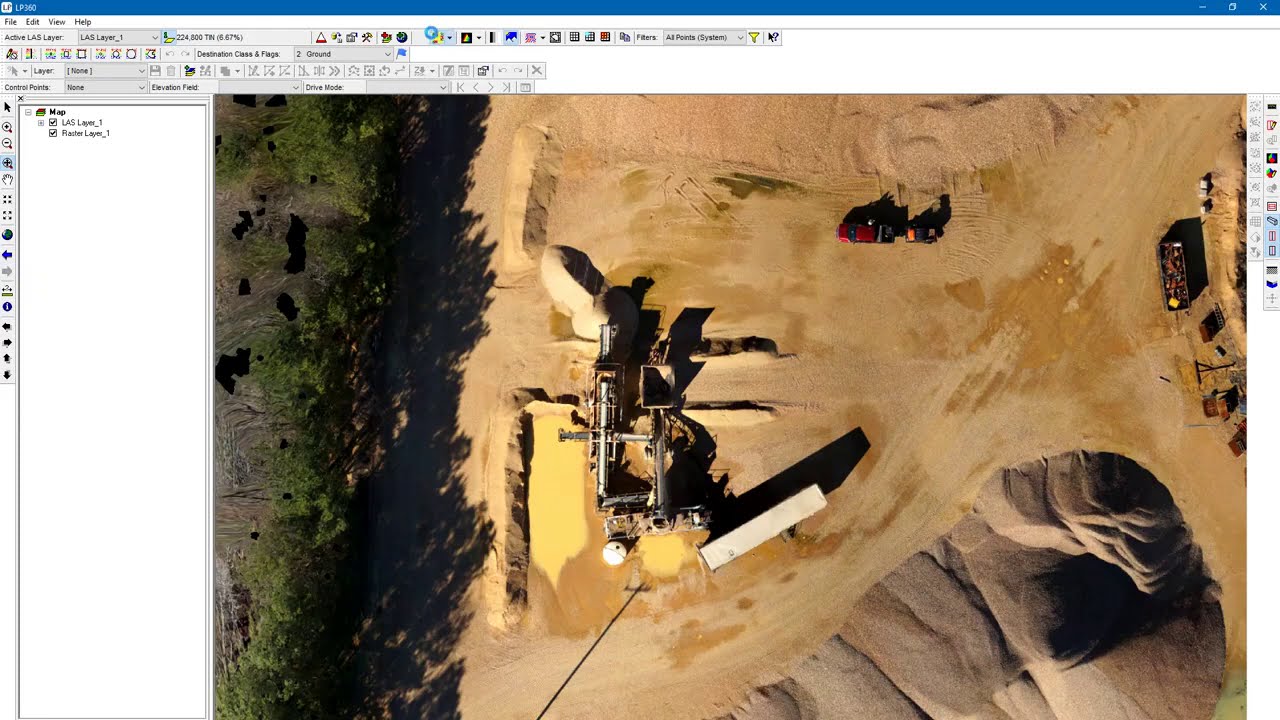Open the Active LAS Layer dropdown
The width and height of the screenshot is (1280, 720).
[119, 38]
